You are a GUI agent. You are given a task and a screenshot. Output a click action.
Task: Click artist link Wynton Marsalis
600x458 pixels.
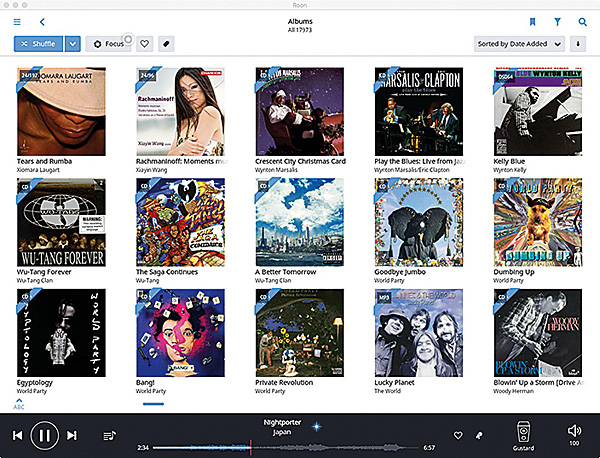pyautogui.click(x=276, y=170)
